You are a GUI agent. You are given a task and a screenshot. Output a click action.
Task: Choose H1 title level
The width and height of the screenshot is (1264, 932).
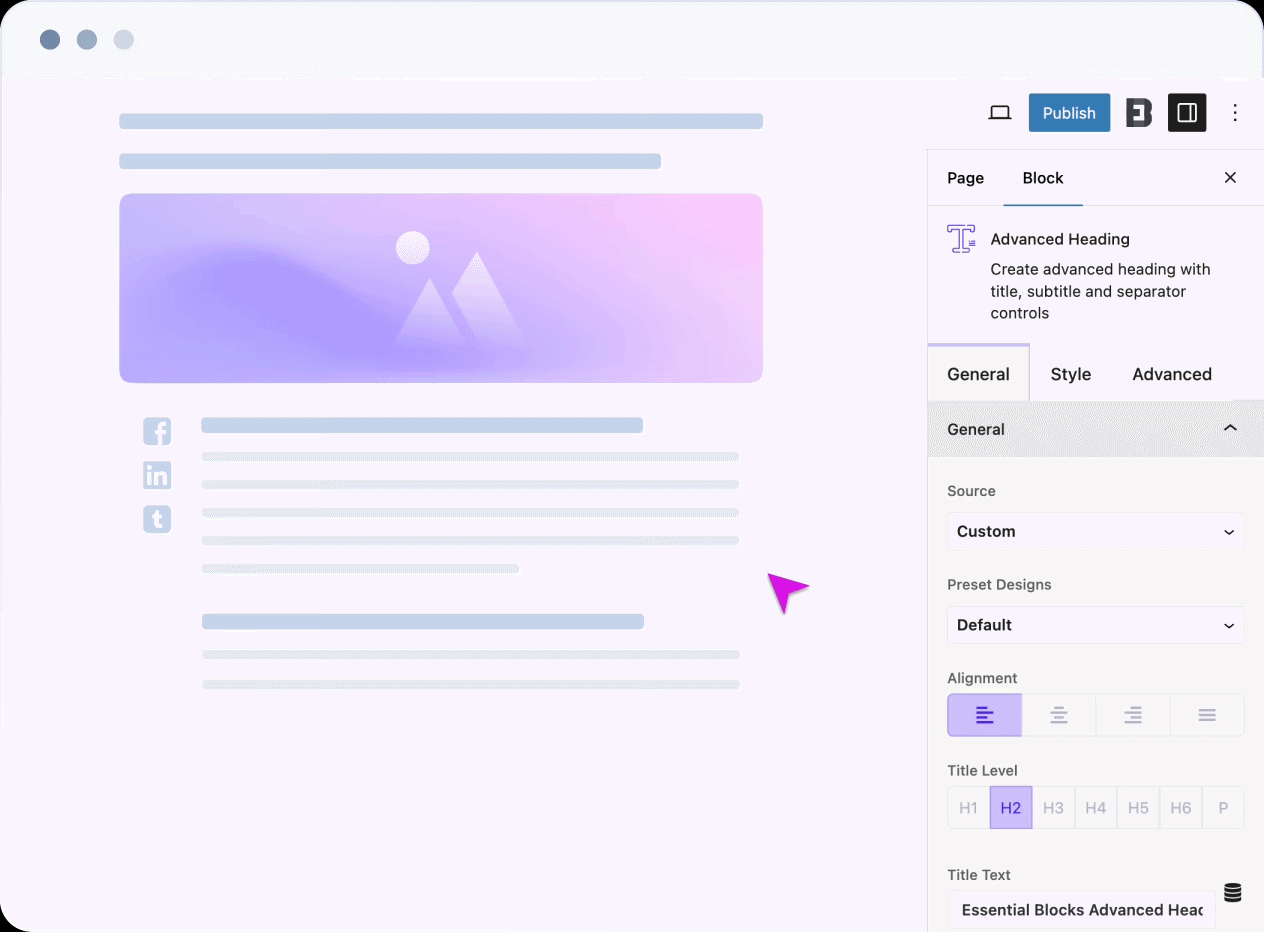click(x=969, y=808)
